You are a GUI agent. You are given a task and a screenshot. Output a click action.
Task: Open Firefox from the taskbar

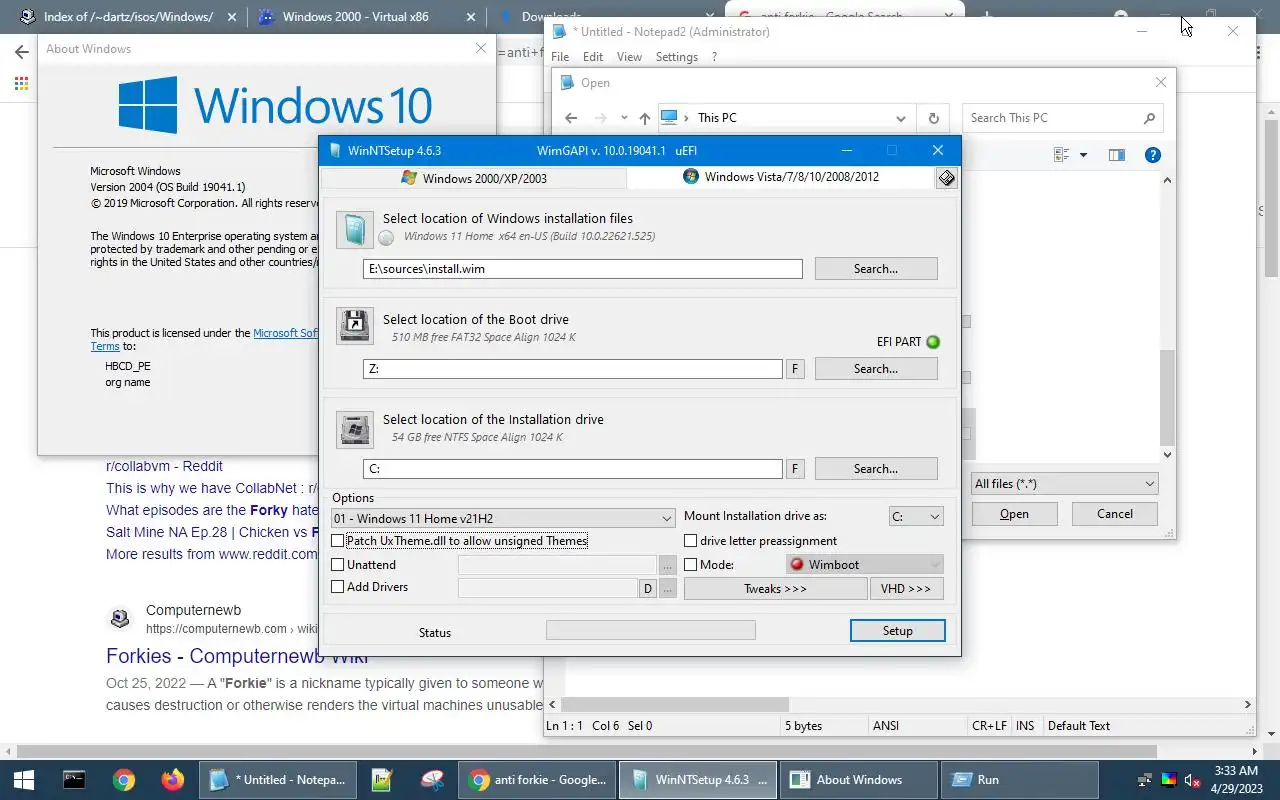(x=173, y=780)
